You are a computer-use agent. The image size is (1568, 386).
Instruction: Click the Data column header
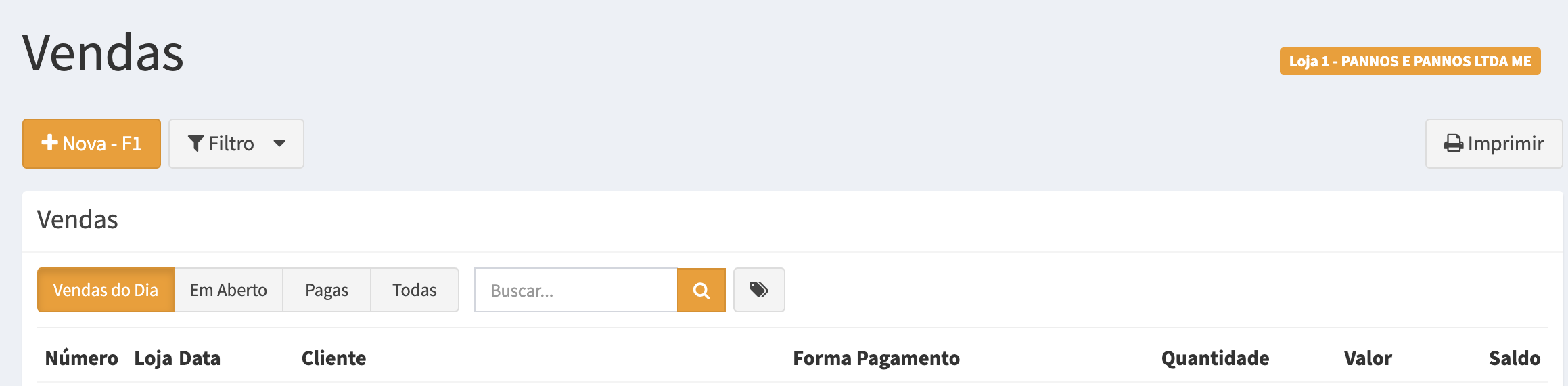[x=200, y=358]
